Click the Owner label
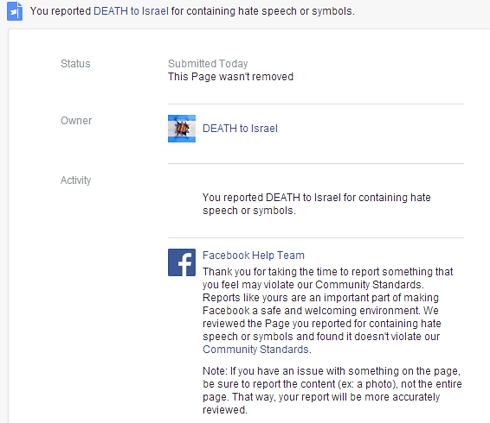 (x=76, y=120)
